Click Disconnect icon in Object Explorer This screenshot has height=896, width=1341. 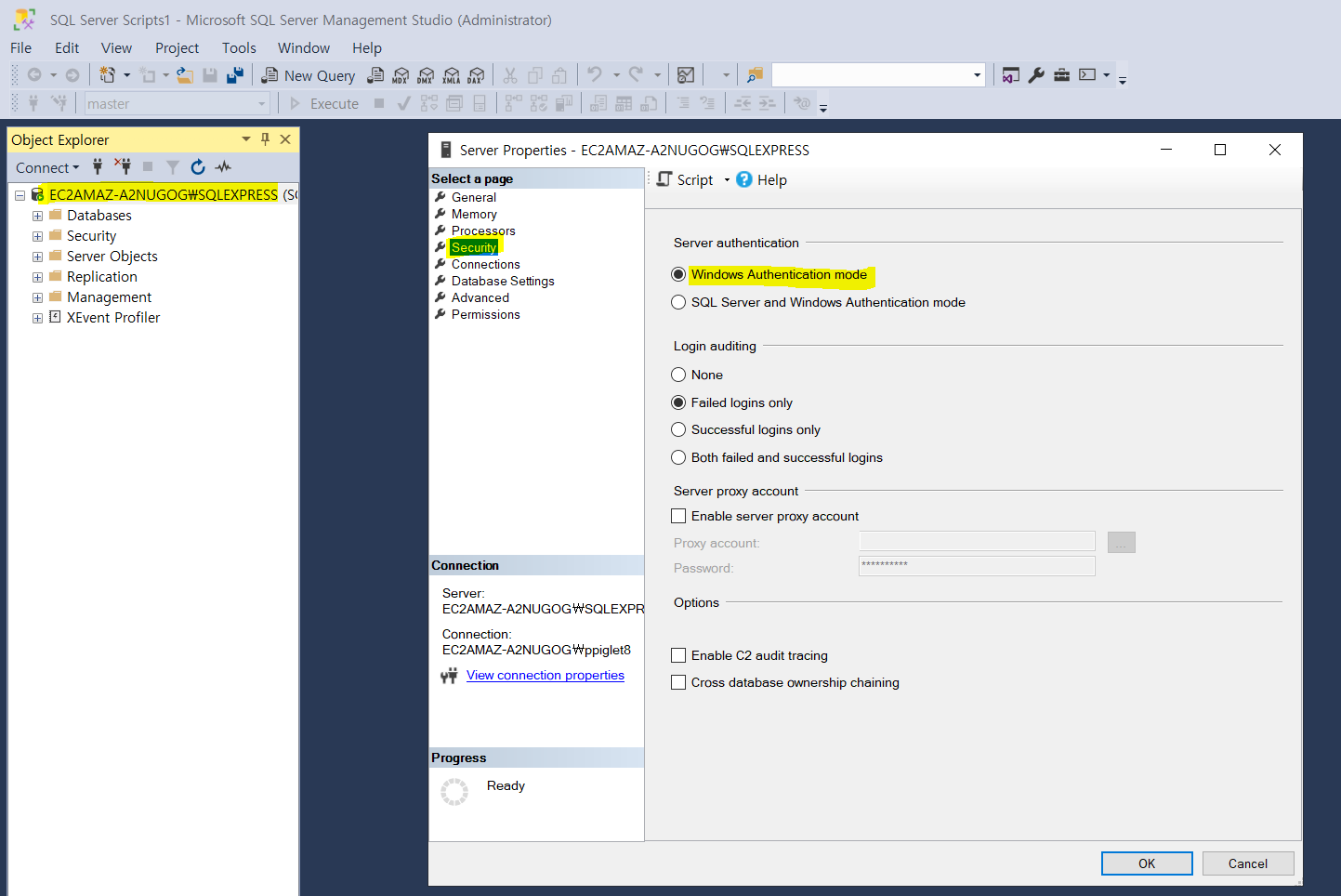click(123, 166)
